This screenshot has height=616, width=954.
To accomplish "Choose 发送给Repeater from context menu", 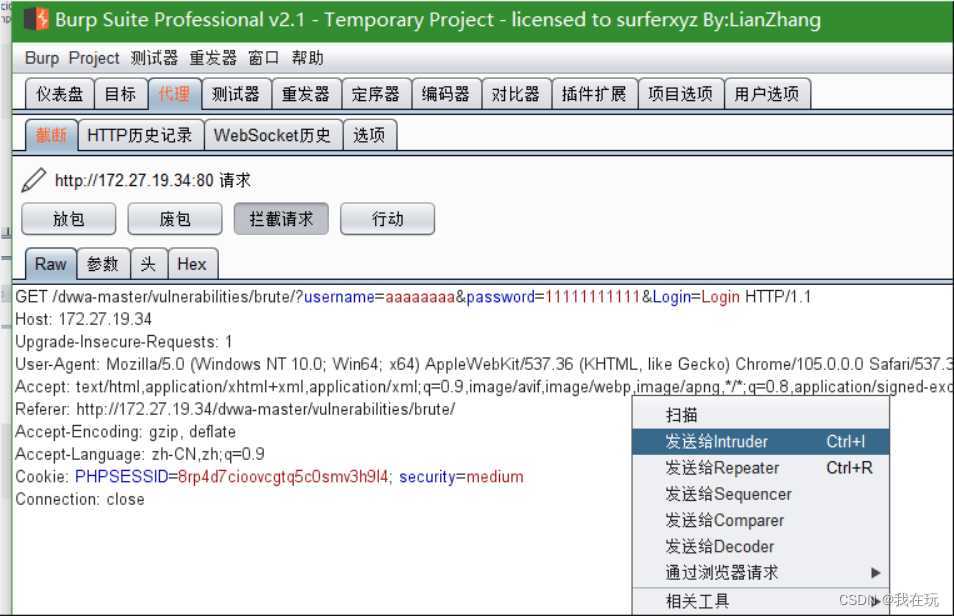I will click(x=761, y=467).
